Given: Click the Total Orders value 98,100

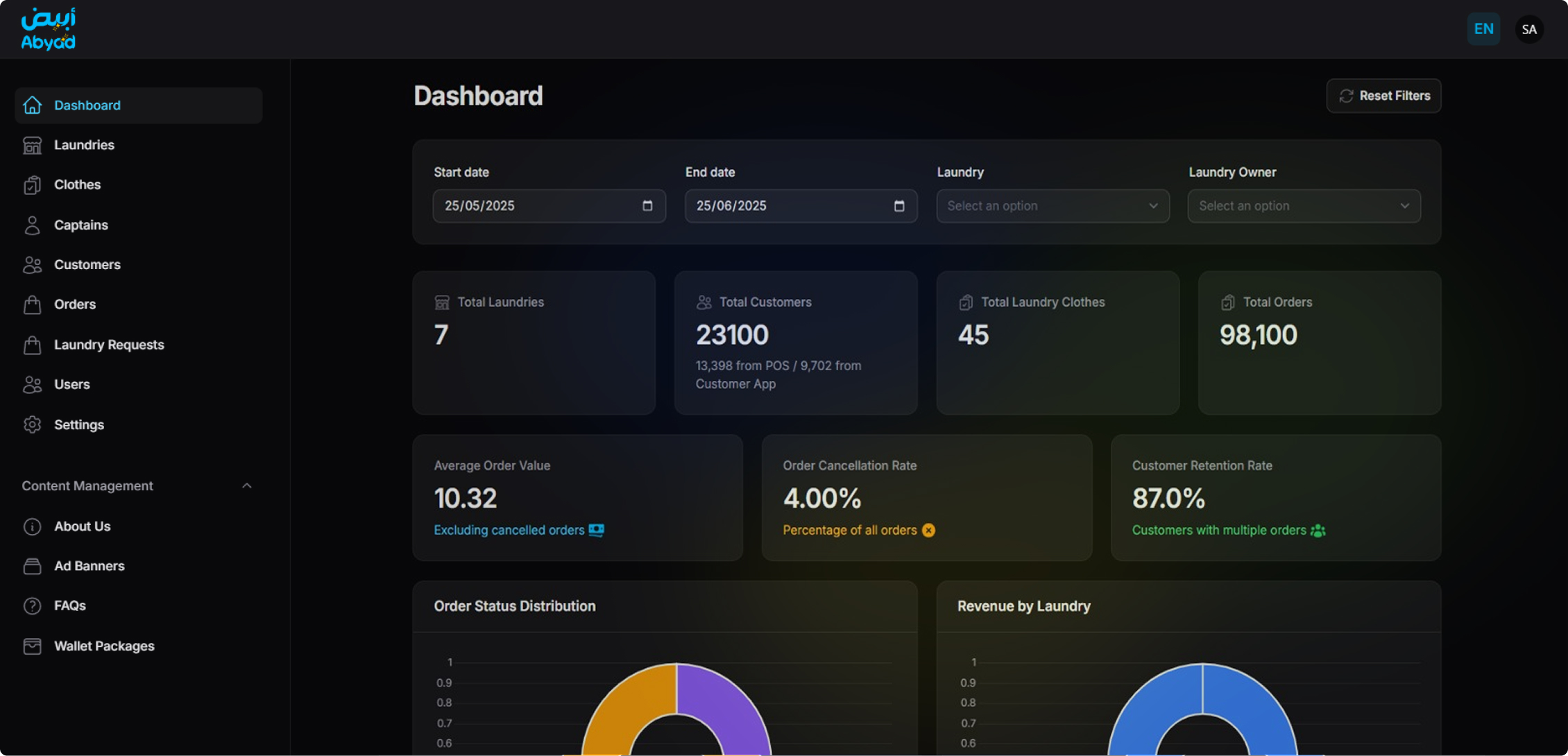Looking at the screenshot, I should [x=1258, y=336].
